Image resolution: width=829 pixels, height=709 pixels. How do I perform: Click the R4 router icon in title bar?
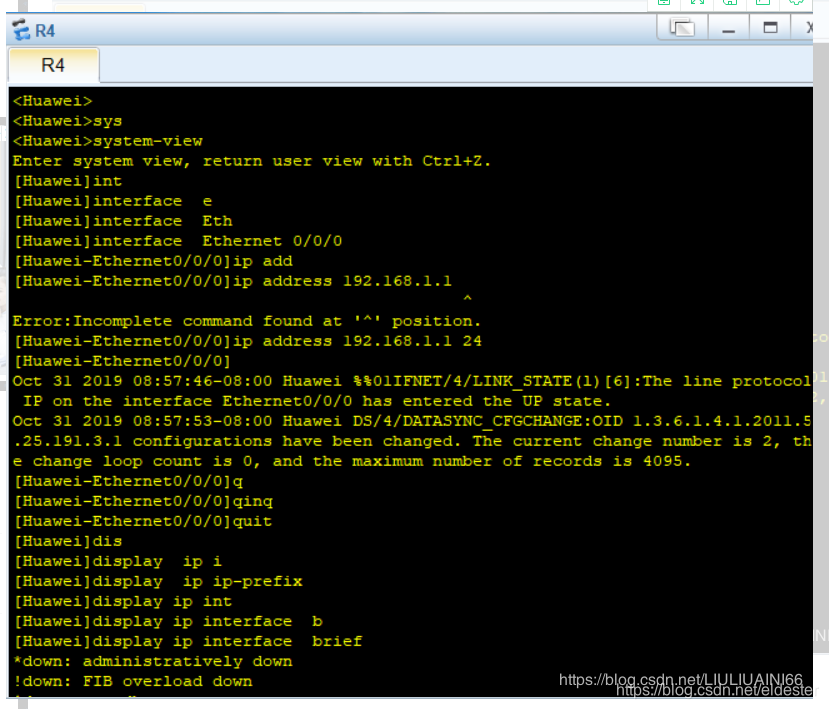[21, 30]
